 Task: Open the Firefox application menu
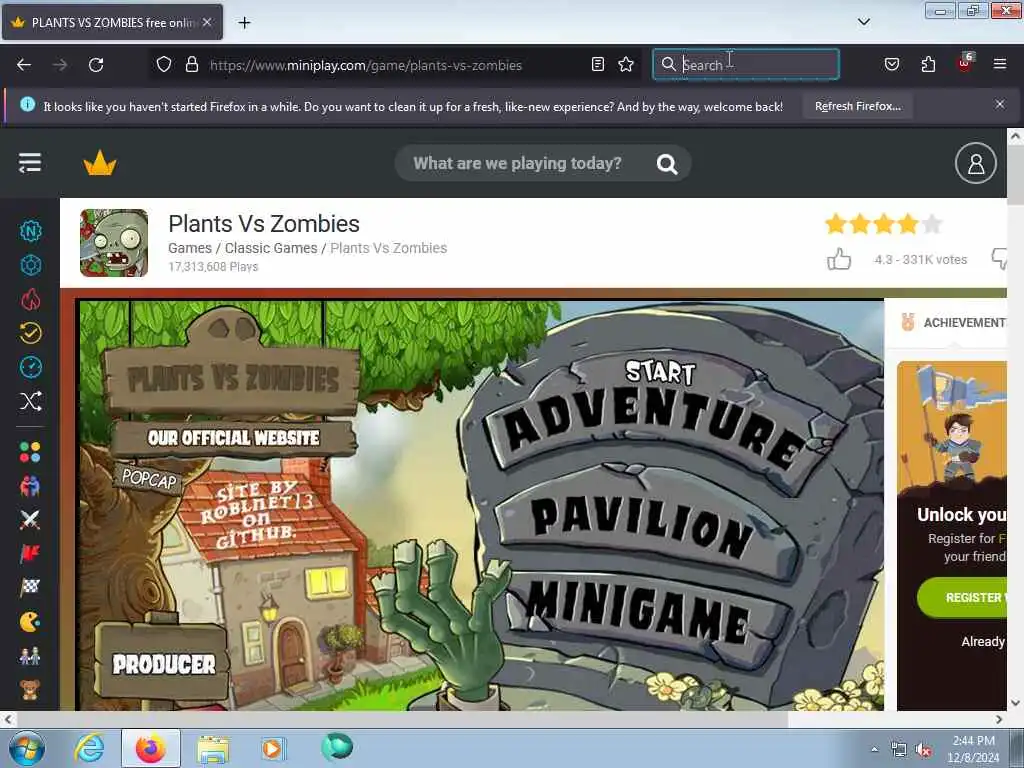click(x=1000, y=65)
